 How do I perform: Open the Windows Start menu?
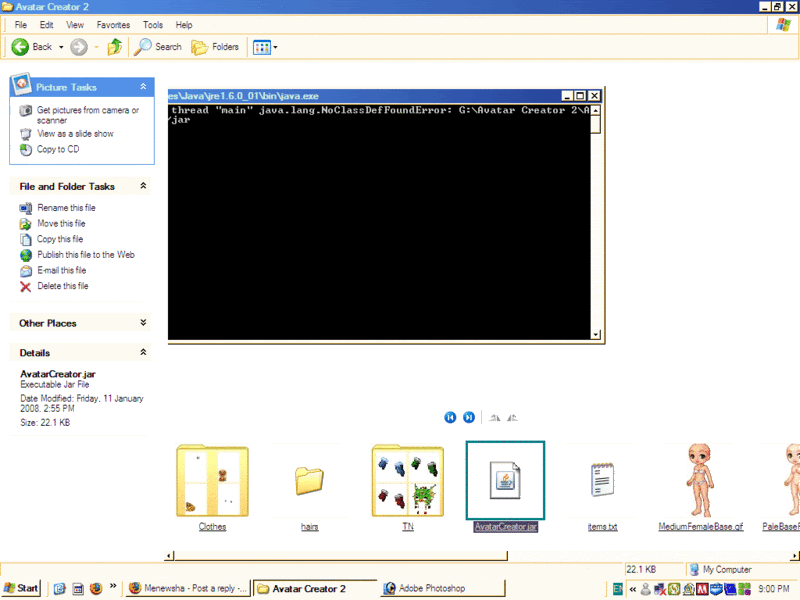coord(21,588)
